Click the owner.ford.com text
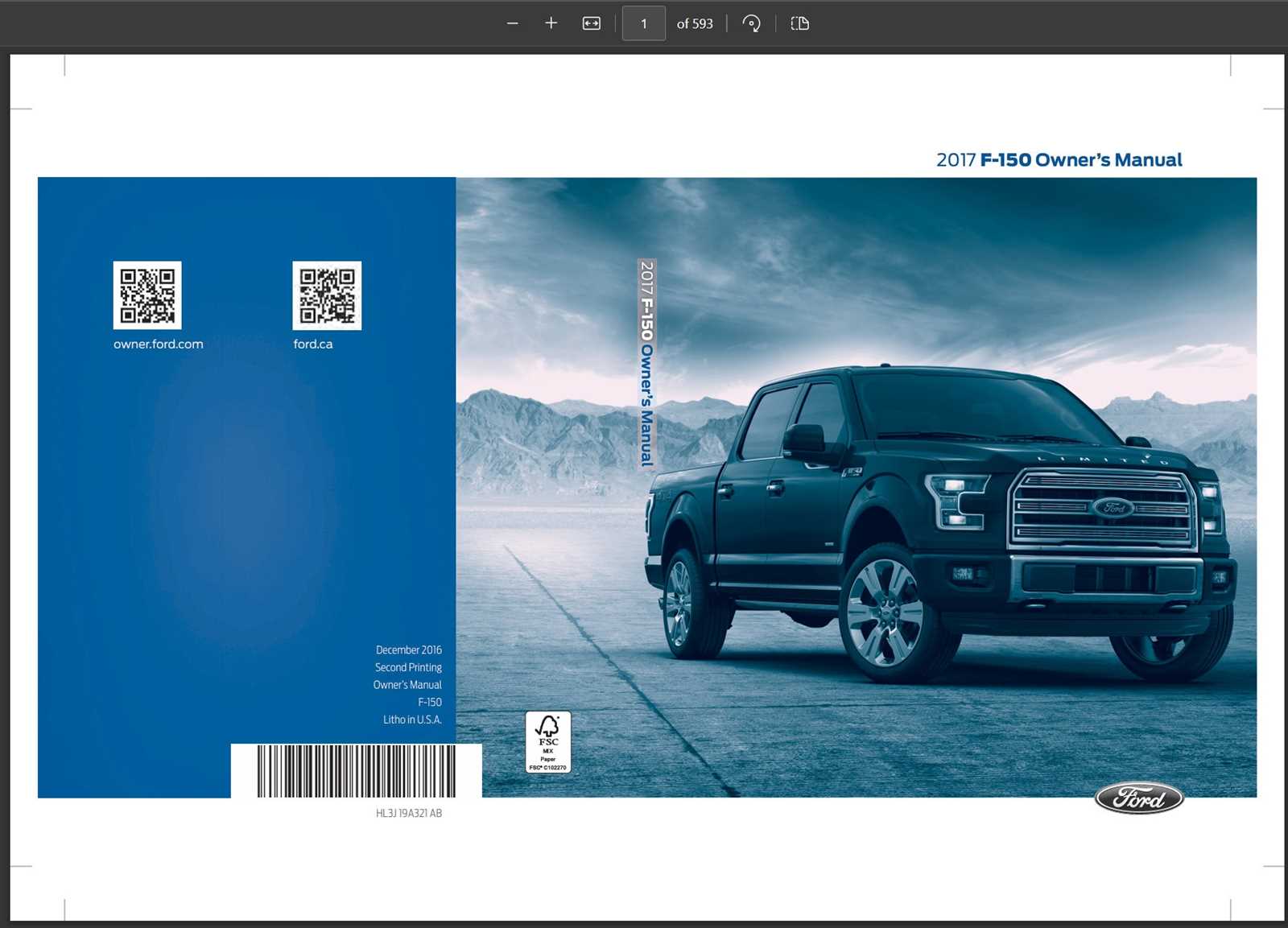1288x928 pixels. click(x=159, y=344)
